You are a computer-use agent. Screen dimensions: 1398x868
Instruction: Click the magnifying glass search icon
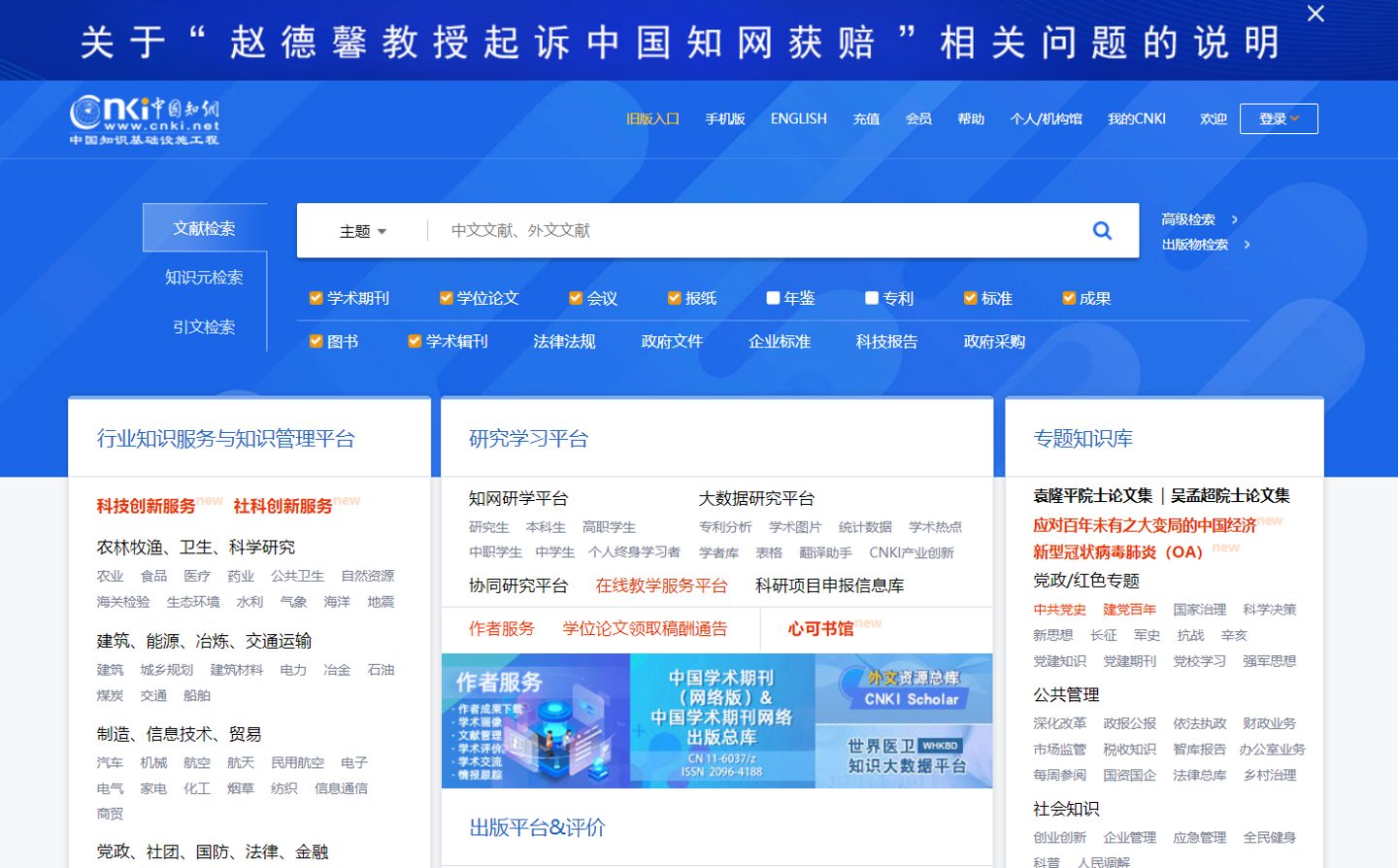coord(1101,230)
